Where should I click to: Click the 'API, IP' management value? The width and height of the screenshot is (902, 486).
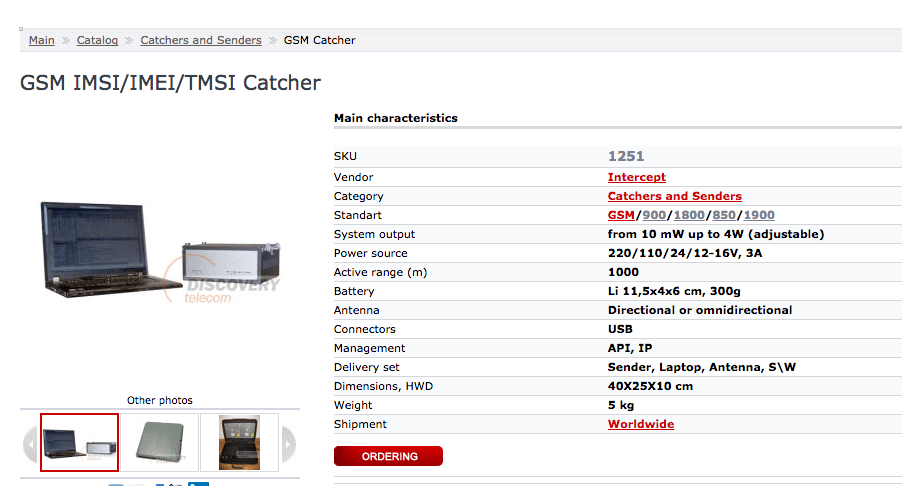click(x=630, y=348)
